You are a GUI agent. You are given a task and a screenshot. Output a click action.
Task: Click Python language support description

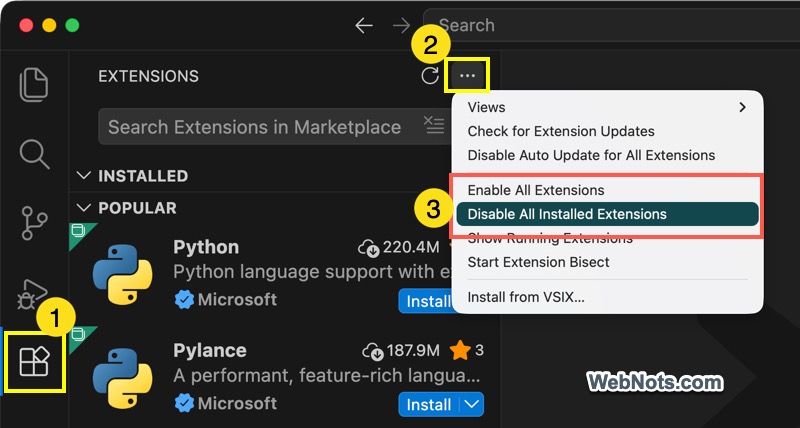click(x=312, y=272)
